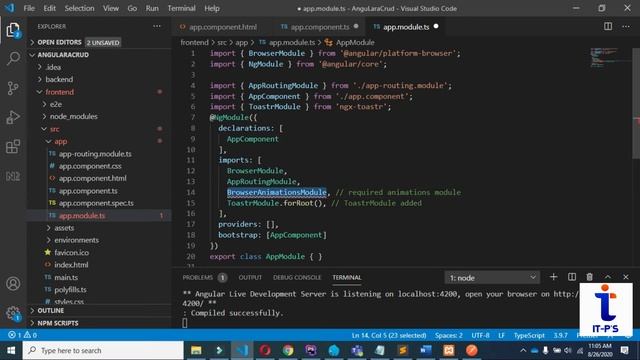Viewport: 640px width, 360px height.
Task: Open XAMPP from the taskbar
Action: tap(449, 350)
